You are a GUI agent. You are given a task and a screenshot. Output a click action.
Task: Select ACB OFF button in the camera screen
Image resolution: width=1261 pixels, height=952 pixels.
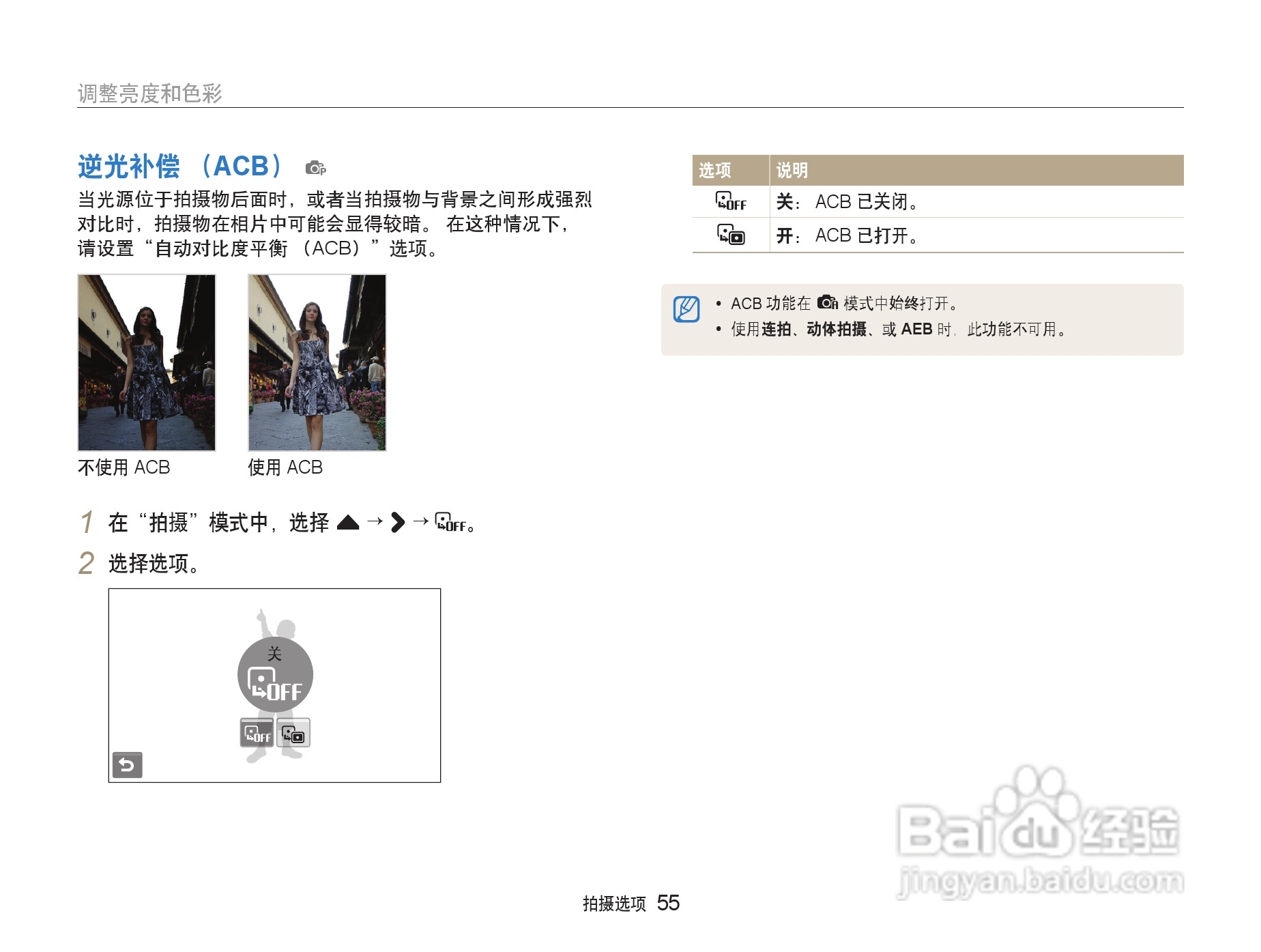[257, 732]
